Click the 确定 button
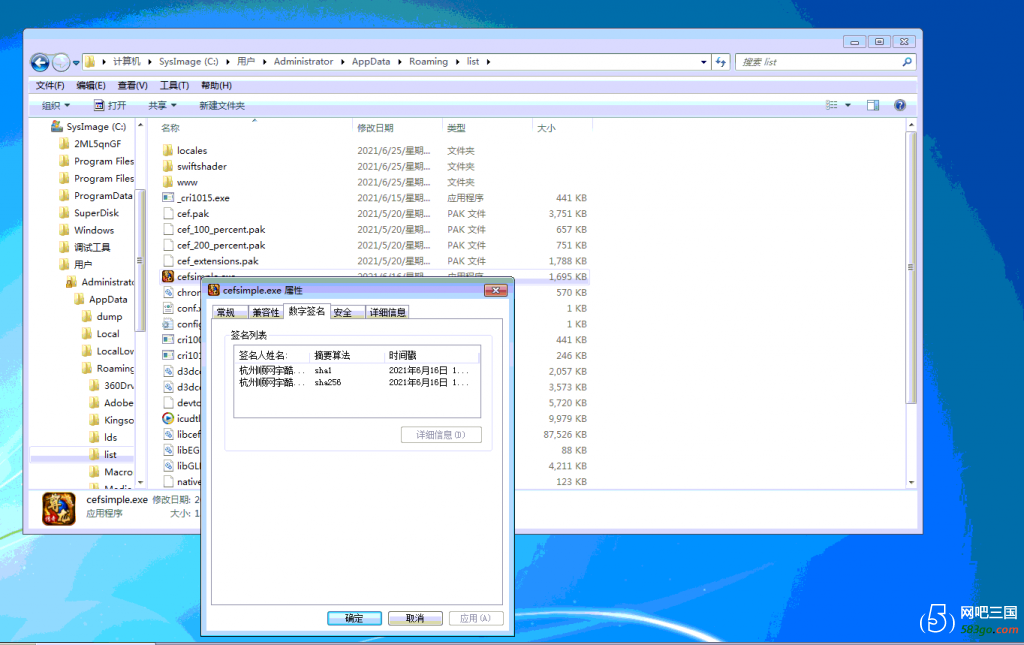The width and height of the screenshot is (1024, 645). click(354, 618)
